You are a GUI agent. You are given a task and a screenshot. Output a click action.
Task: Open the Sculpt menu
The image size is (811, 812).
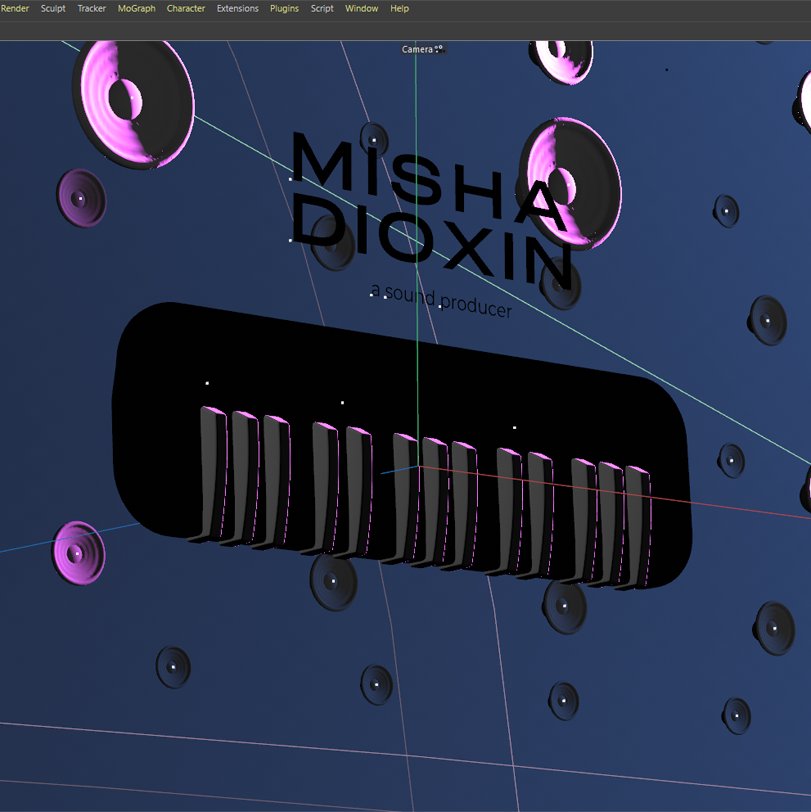tap(53, 8)
